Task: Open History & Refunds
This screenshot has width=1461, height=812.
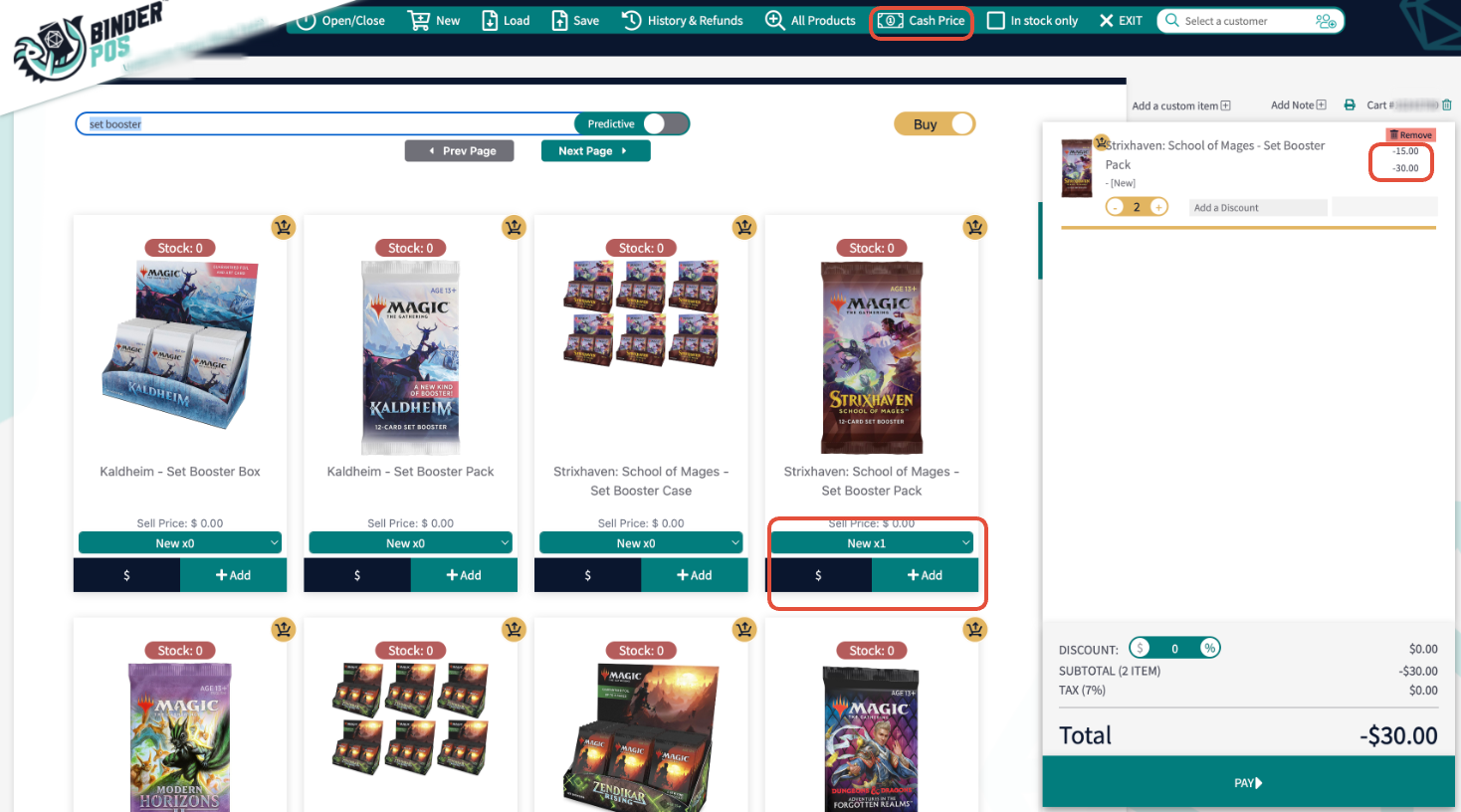Action: 683,20
